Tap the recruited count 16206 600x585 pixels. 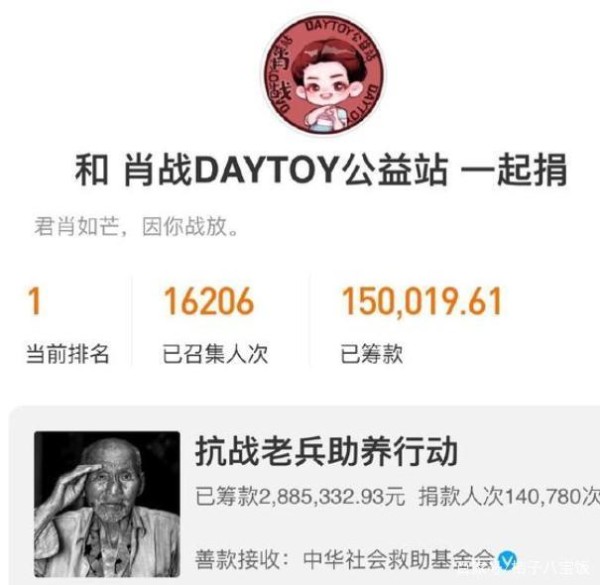[x=209, y=301]
